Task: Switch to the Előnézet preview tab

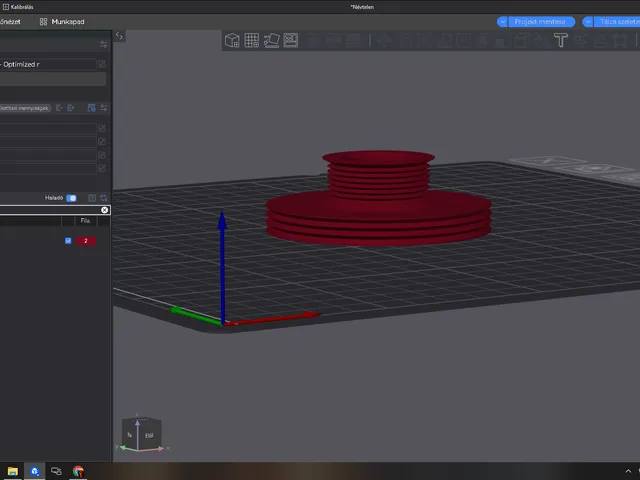Action: (x=10, y=22)
